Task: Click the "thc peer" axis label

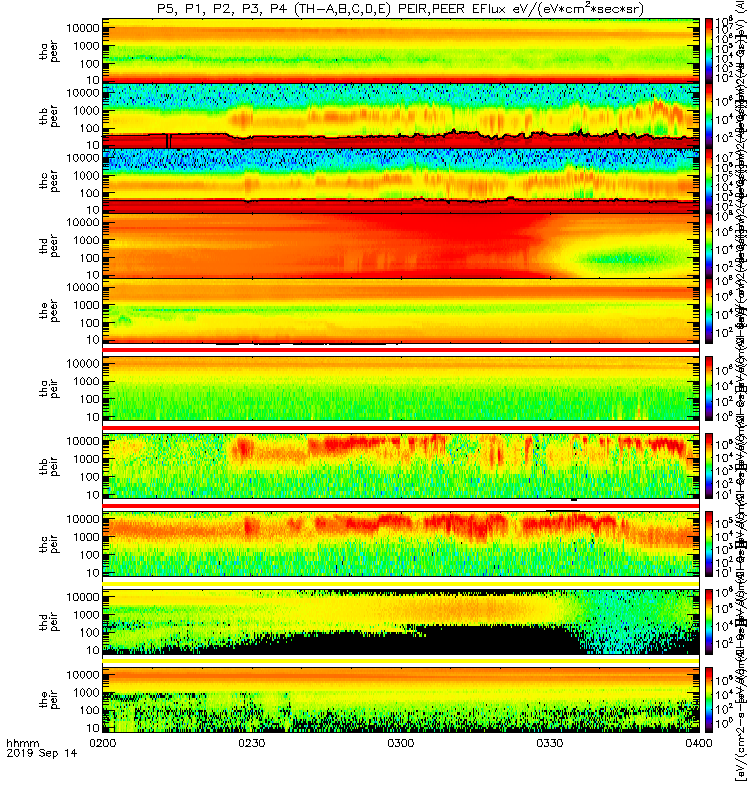Action: tap(49, 181)
